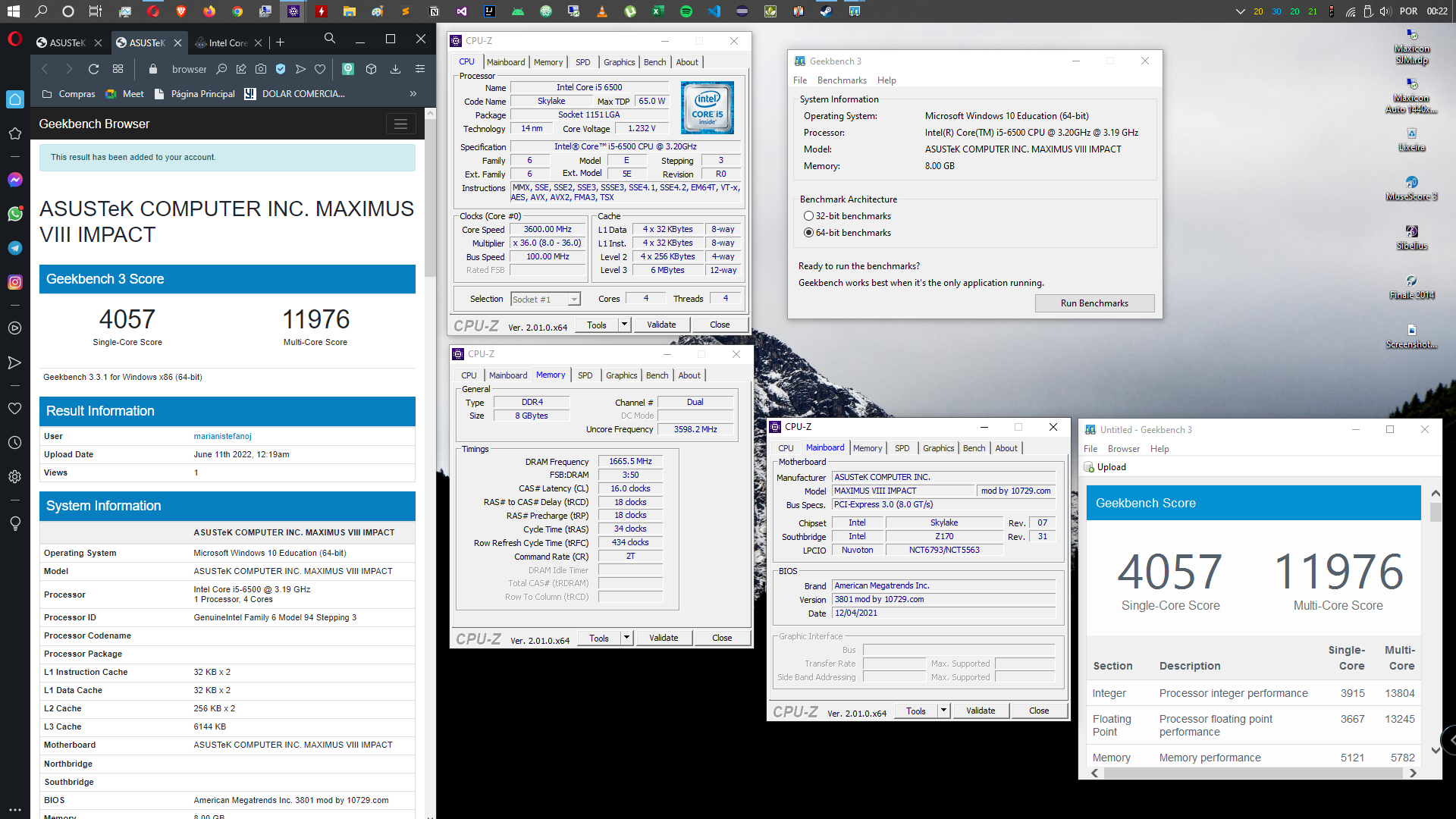Take a snapshot with Opera camera icon
1456x819 pixels.
(x=261, y=69)
